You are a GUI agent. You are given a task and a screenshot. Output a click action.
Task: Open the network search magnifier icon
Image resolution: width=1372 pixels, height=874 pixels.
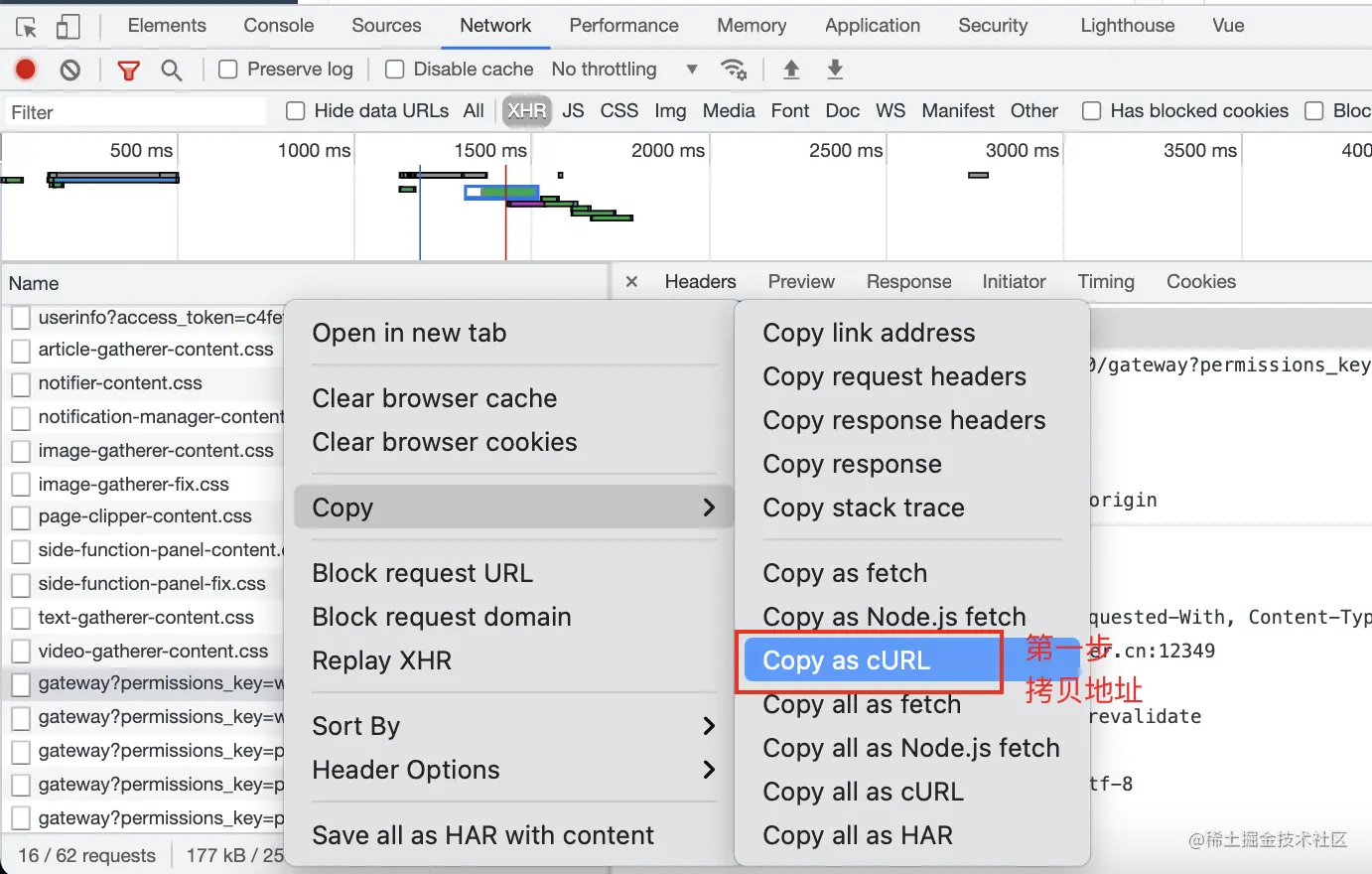tap(172, 70)
